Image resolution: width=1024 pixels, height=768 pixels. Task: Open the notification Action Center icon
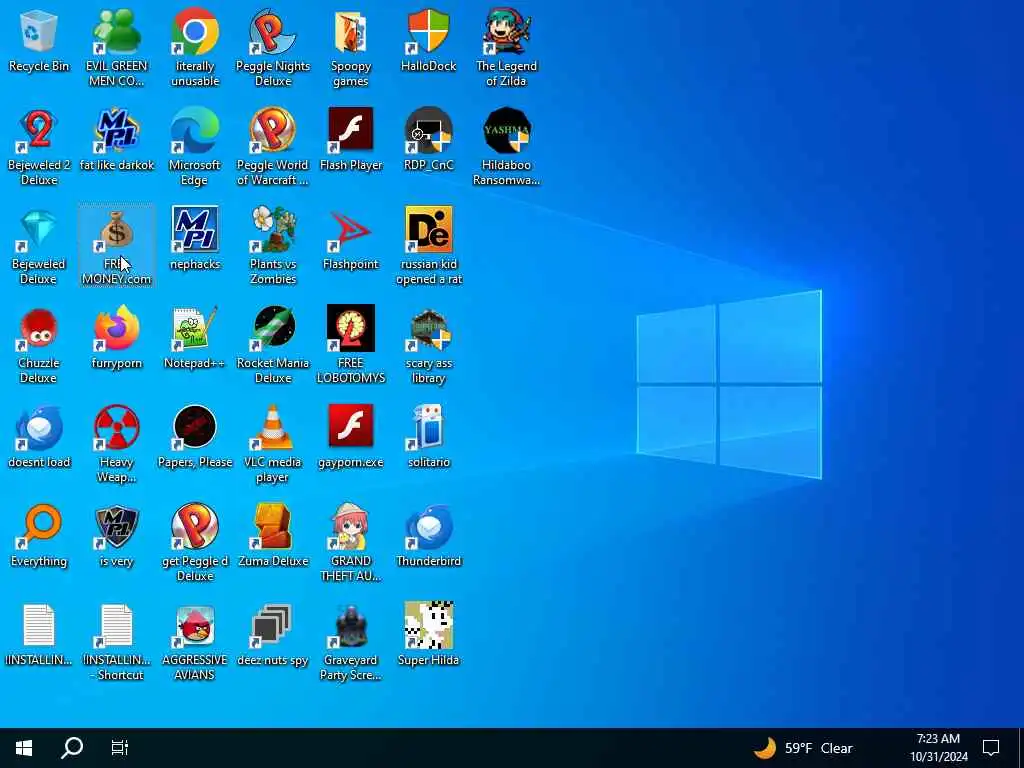click(x=991, y=748)
